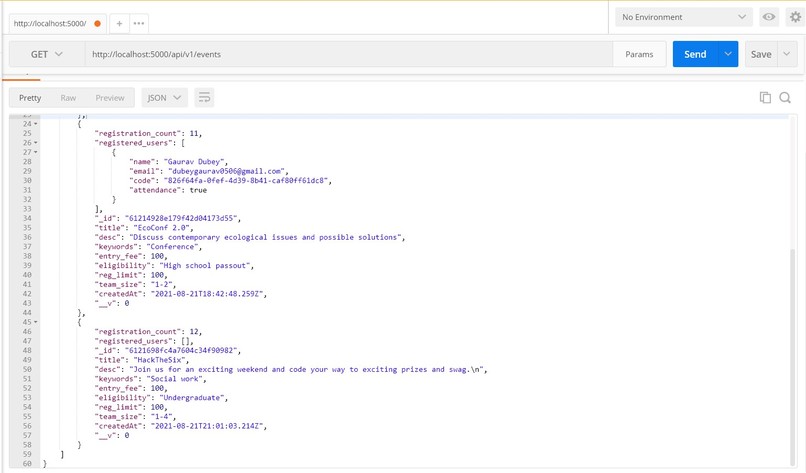Click the "EcoConf 2.0" title value

click(x=163, y=228)
